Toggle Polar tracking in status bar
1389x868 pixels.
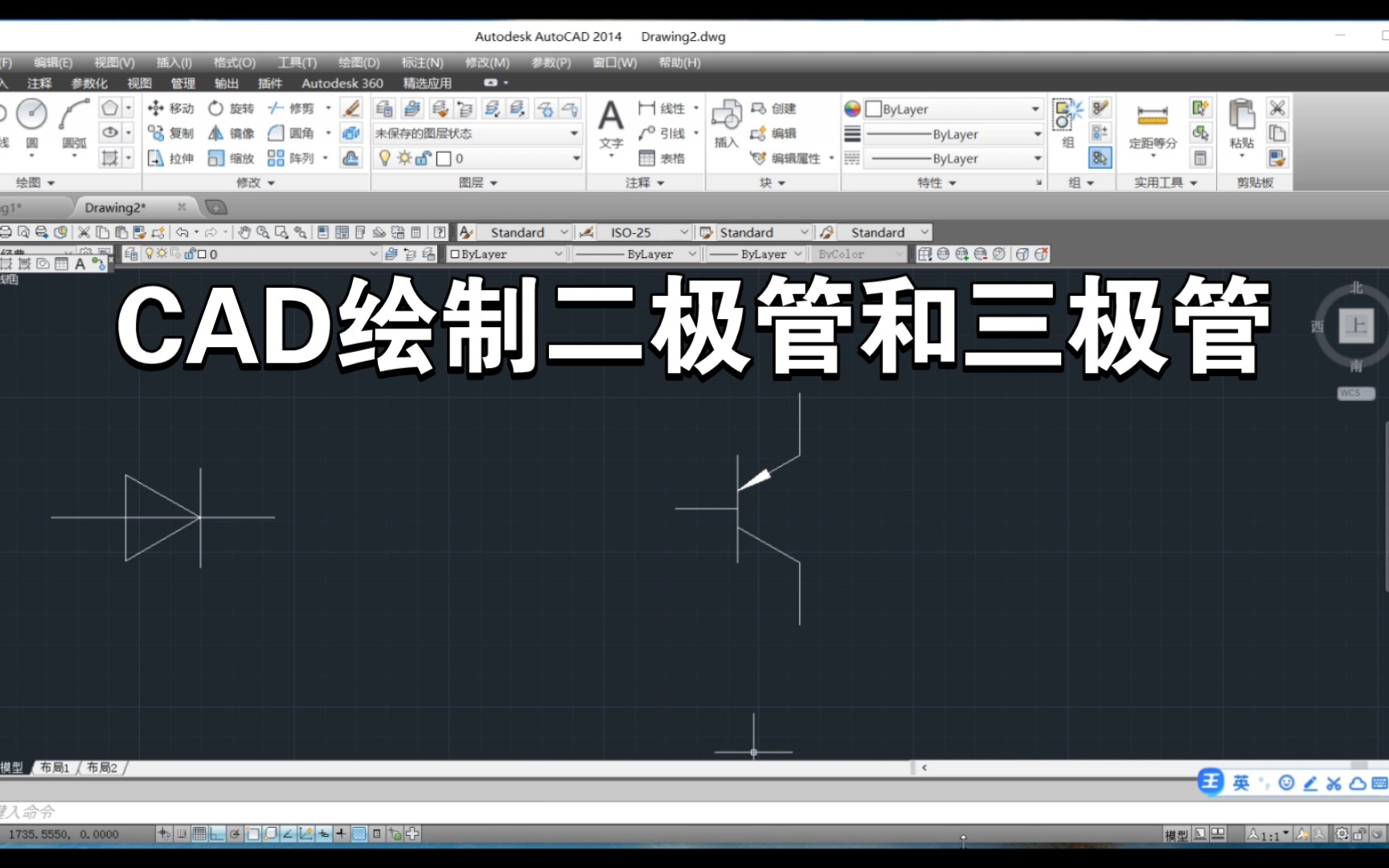tap(235, 833)
